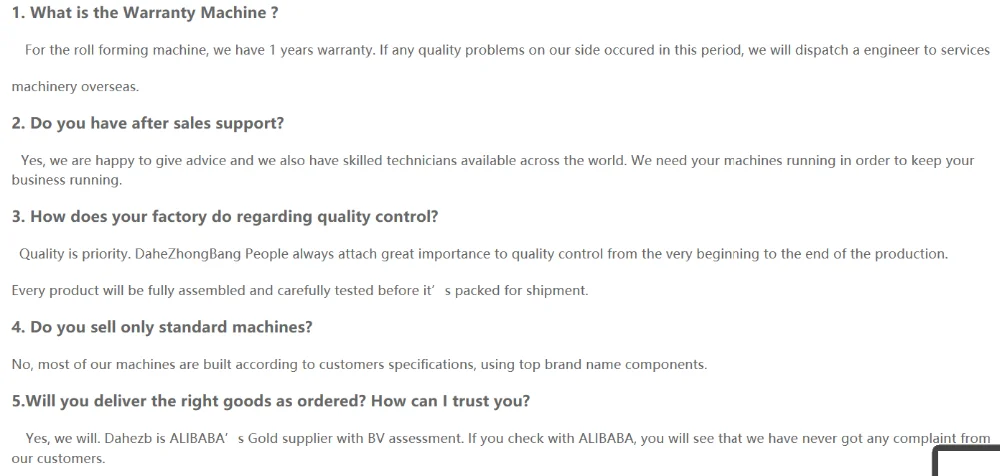Click the phrase 'Quality is priority.'
The height and width of the screenshot is (476, 1000).
(x=75, y=255)
